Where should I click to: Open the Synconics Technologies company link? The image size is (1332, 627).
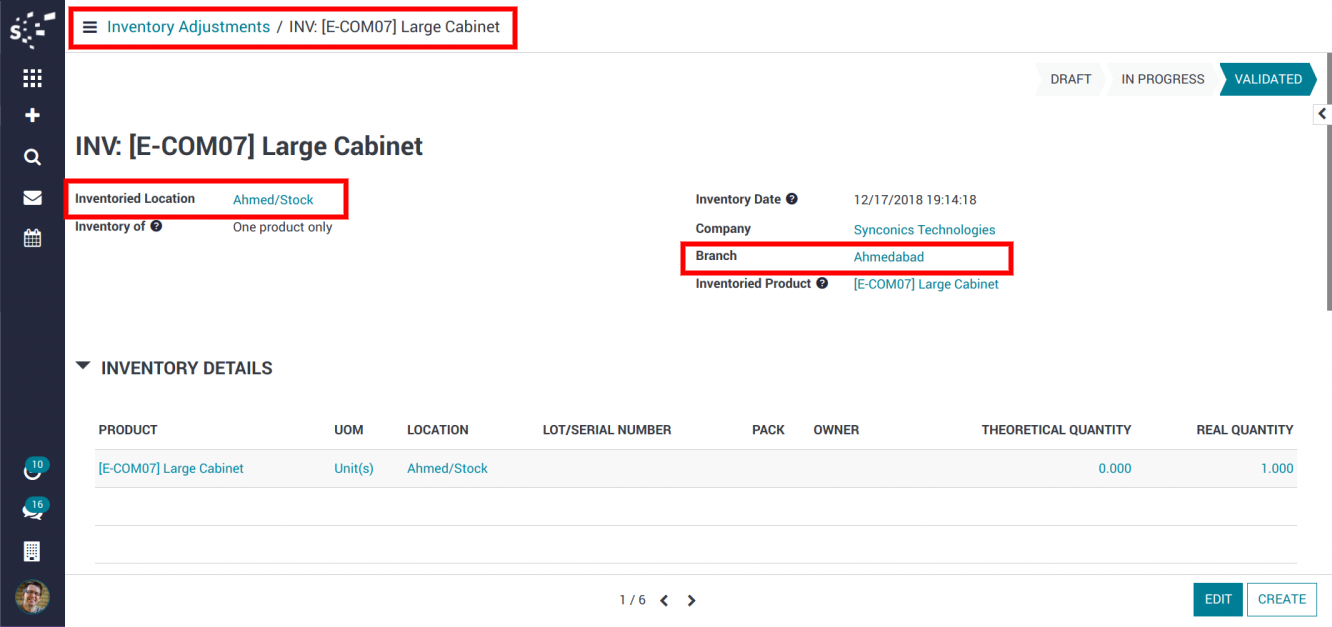tap(924, 230)
